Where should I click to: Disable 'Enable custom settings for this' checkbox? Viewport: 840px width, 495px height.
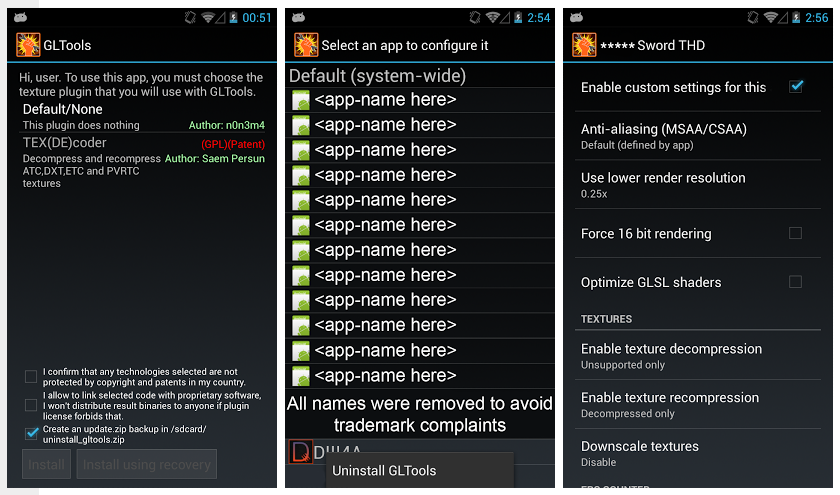[x=796, y=86]
